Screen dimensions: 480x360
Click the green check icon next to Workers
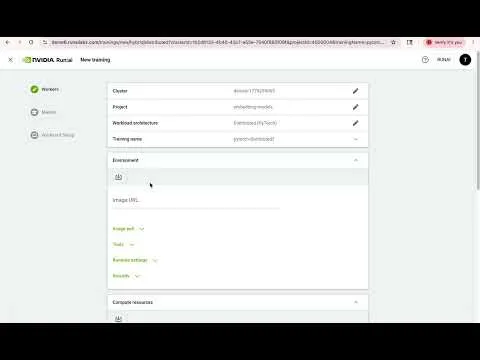(34, 89)
